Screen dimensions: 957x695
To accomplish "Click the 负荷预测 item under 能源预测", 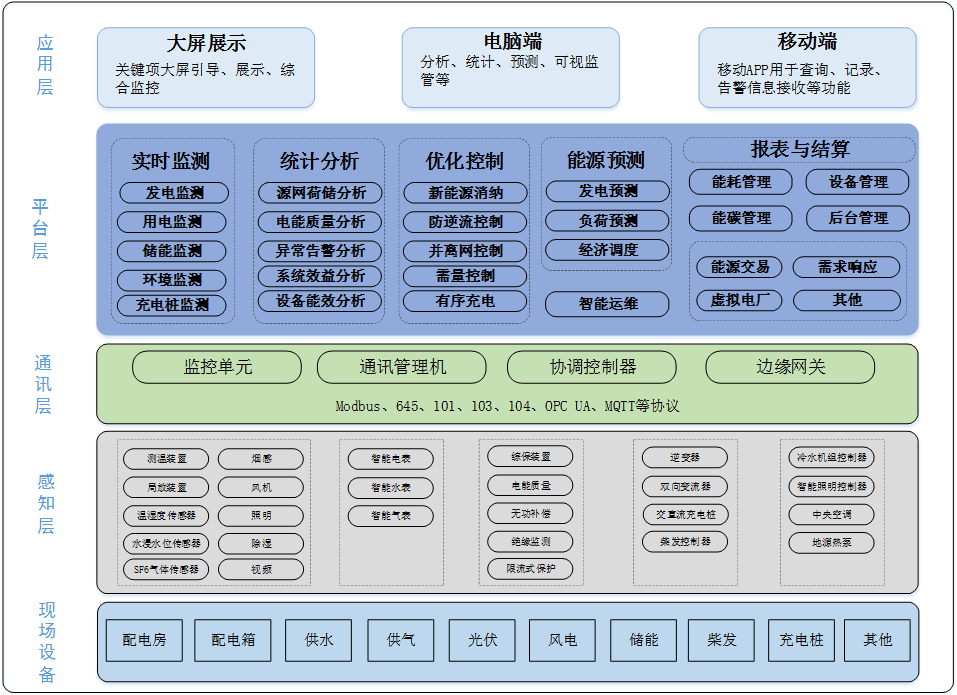I will 607,221.
